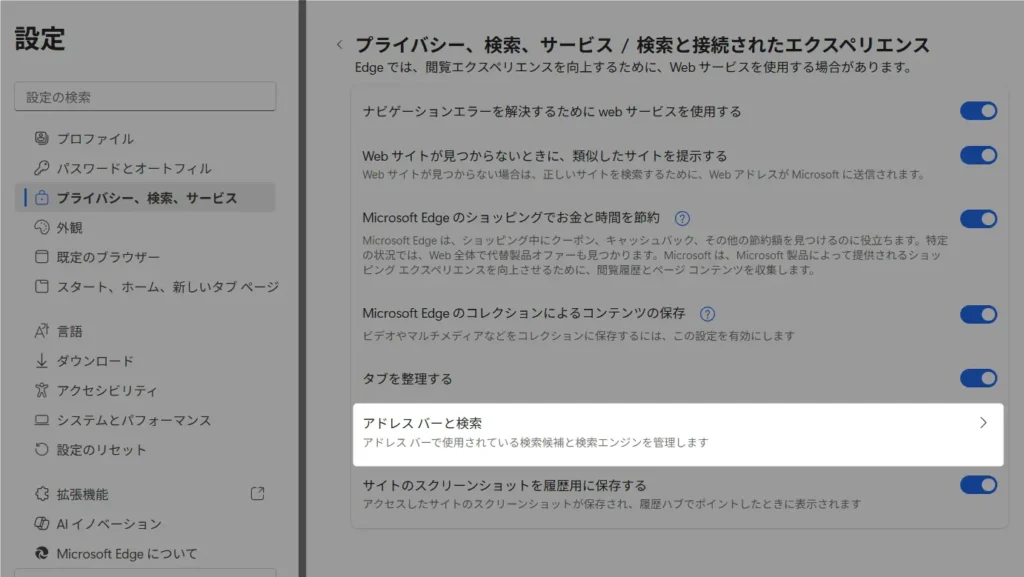The image size is (1024, 577).
Task: Click the 設定の検索 search field
Action: coord(145,97)
